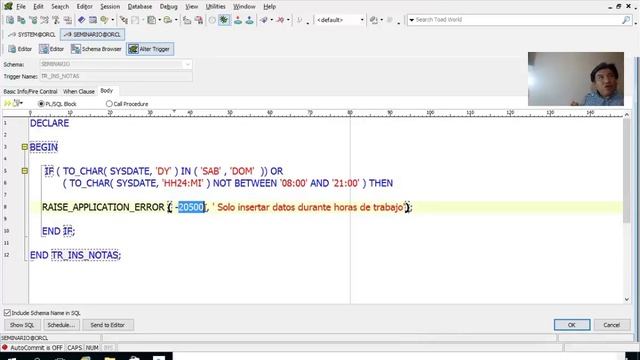Screen dimensions: 640x360
Task: Open the Basic Info/Fire Control tab
Action: click(x=30, y=91)
